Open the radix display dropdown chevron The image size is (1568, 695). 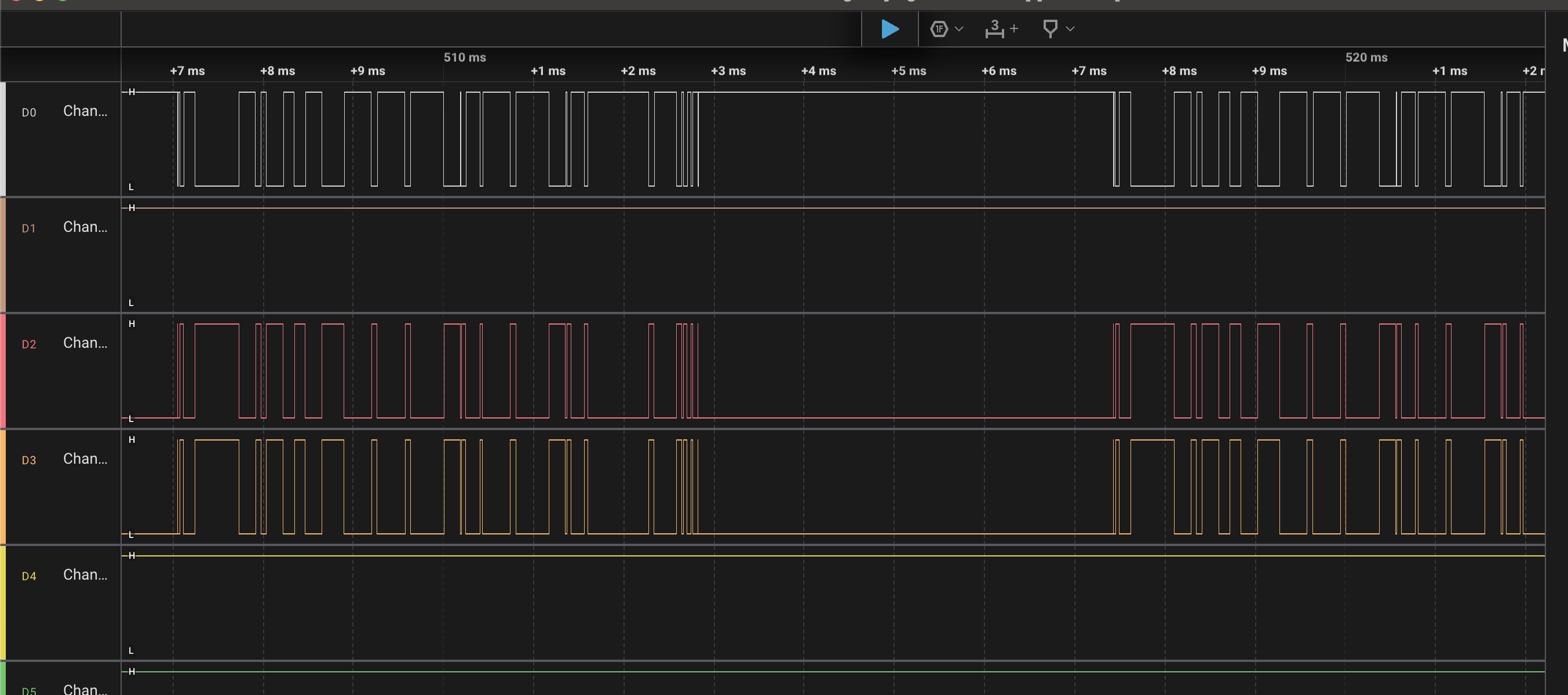pos(958,28)
